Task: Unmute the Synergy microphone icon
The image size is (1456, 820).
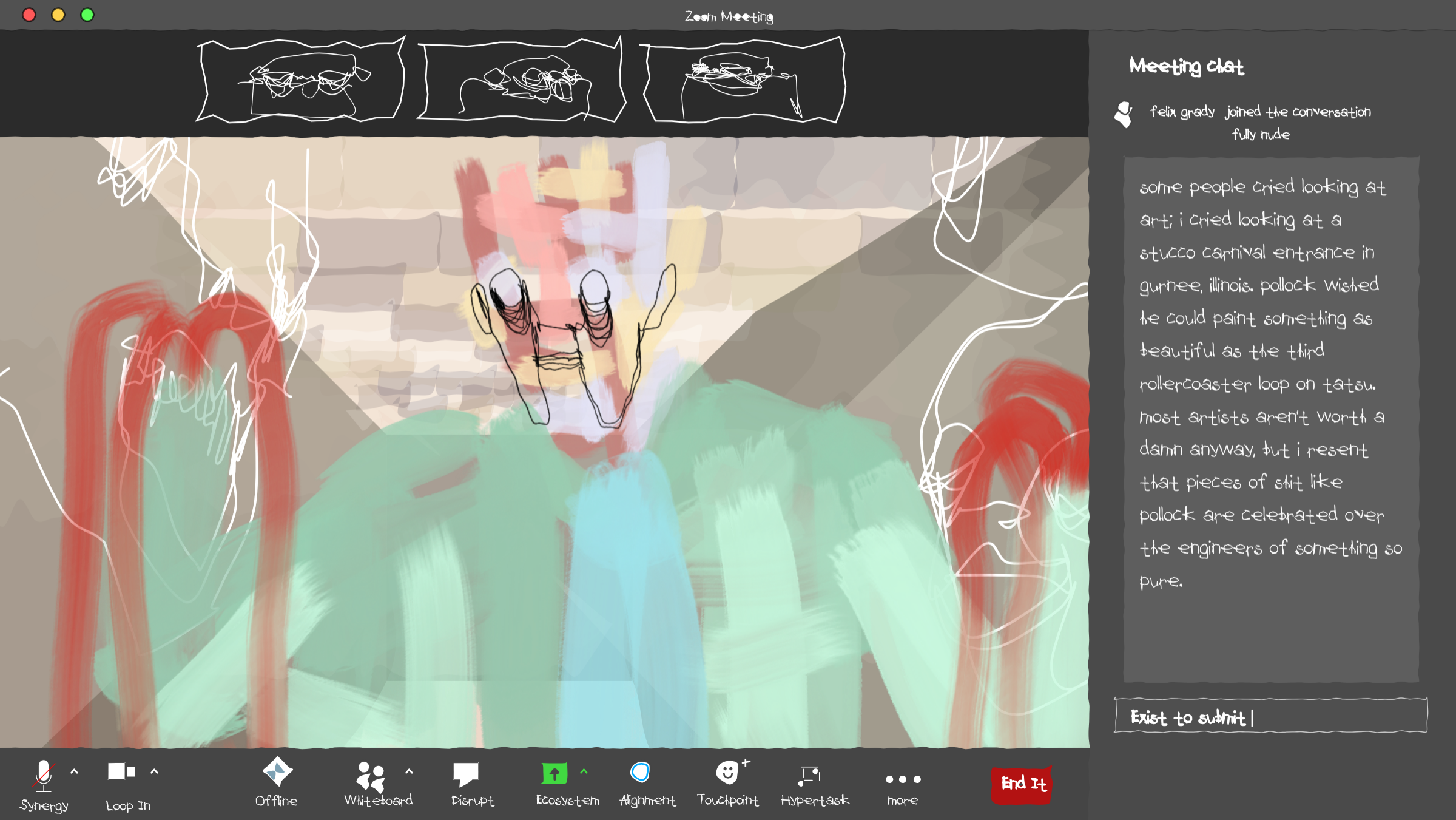Action: click(43, 776)
